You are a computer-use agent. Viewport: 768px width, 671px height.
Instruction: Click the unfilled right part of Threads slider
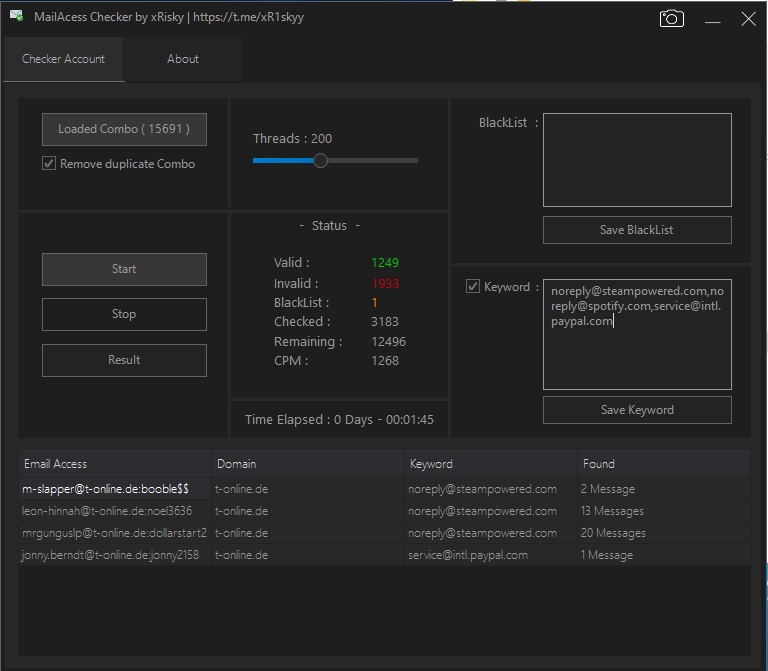click(x=373, y=160)
